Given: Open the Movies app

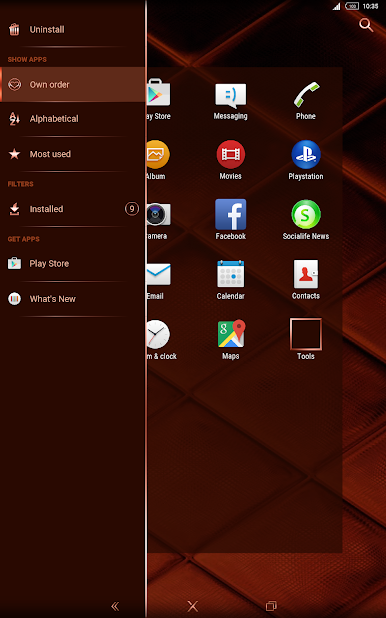Looking at the screenshot, I should click(x=231, y=160).
